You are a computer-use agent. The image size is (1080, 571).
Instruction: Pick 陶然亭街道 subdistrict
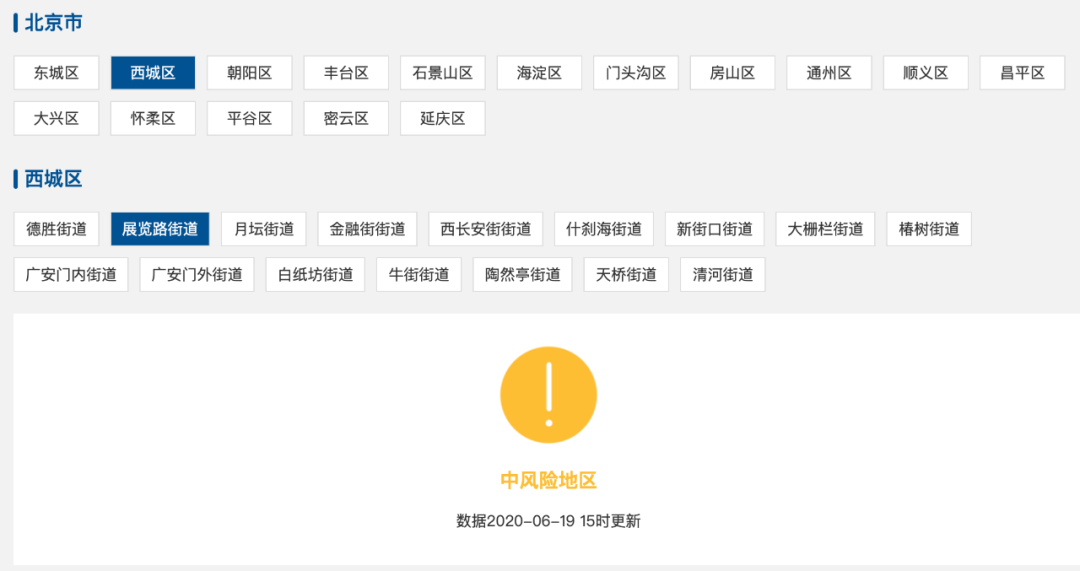(523, 275)
